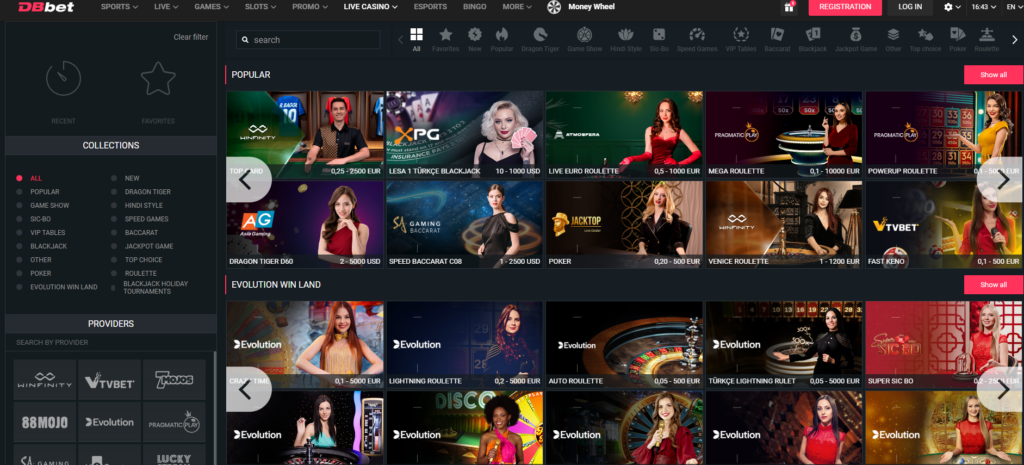Screen dimensions: 1024x465
Task: Select the All grid icon in category strip
Action: [417, 35]
